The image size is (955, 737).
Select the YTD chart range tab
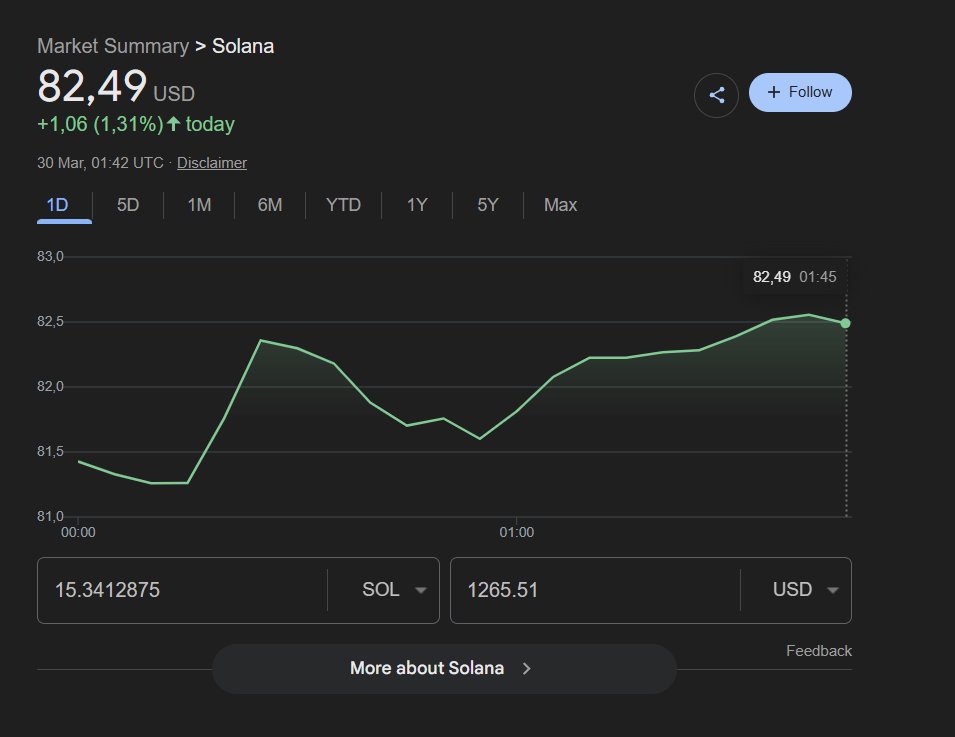tap(344, 205)
